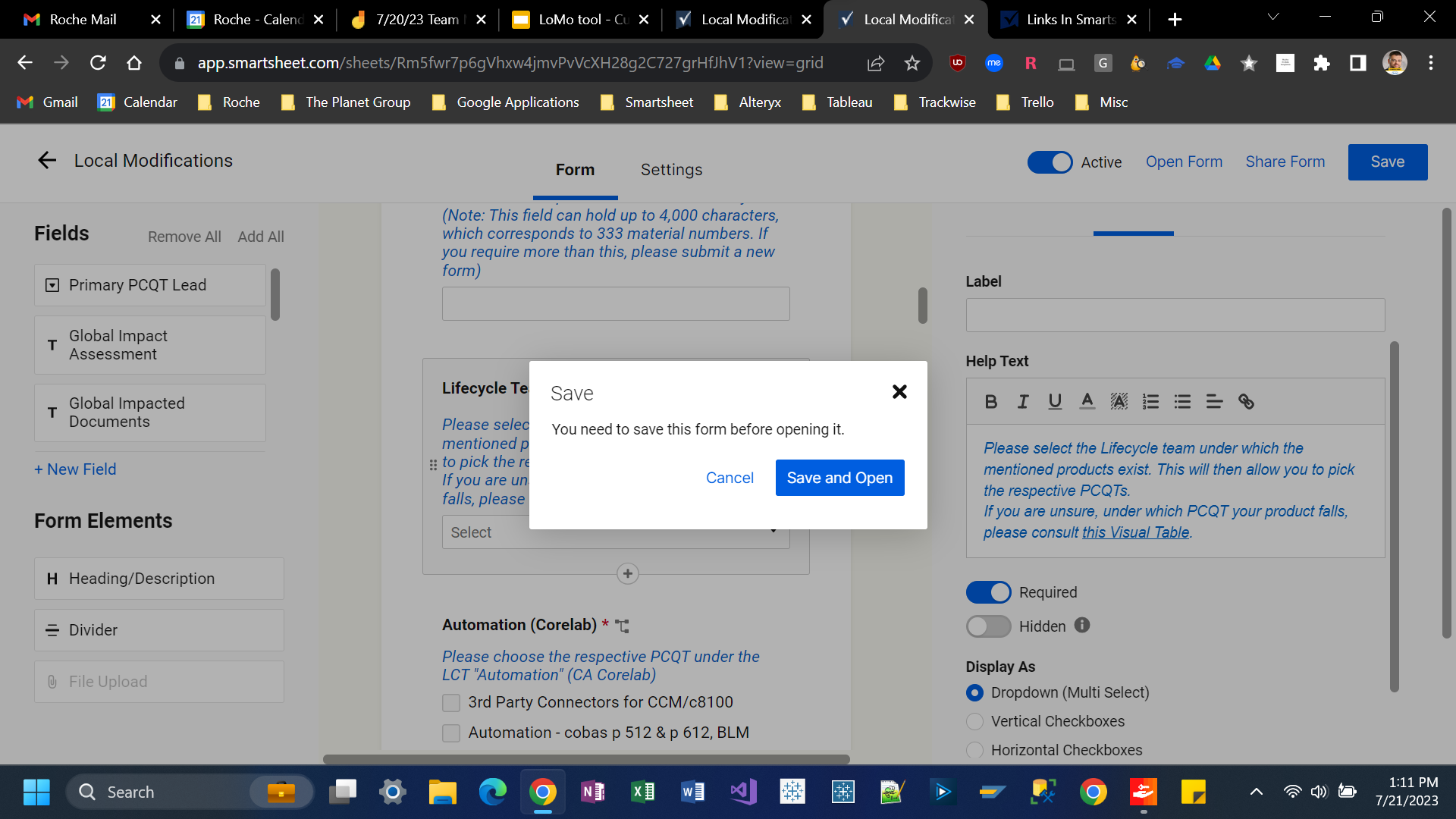This screenshot has width=1456, height=819.
Task: Insert bulleted list in Help Text
Action: click(x=1182, y=402)
